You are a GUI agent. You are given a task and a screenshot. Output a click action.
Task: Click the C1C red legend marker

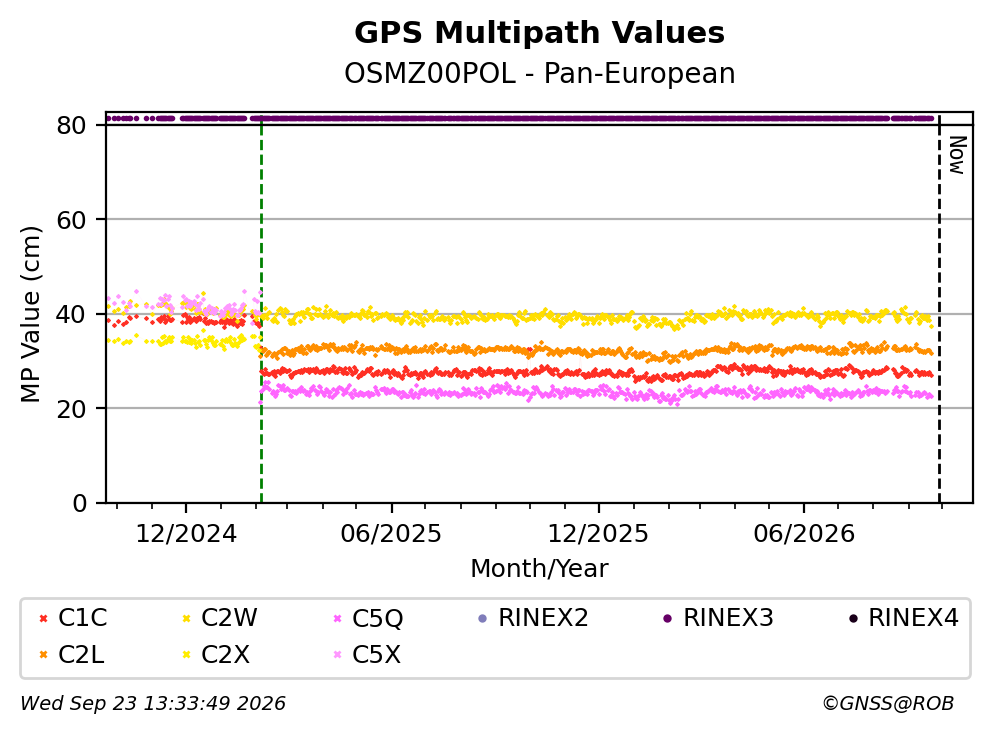click(x=43, y=618)
